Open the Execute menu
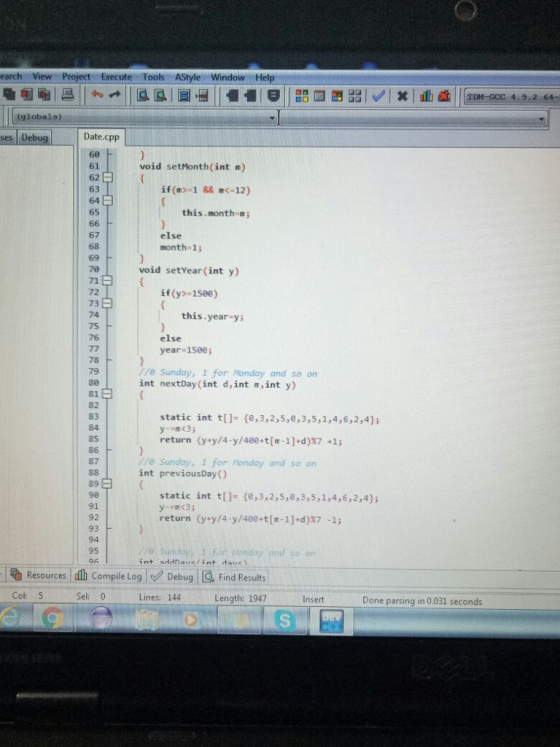560x747 pixels. click(116, 77)
